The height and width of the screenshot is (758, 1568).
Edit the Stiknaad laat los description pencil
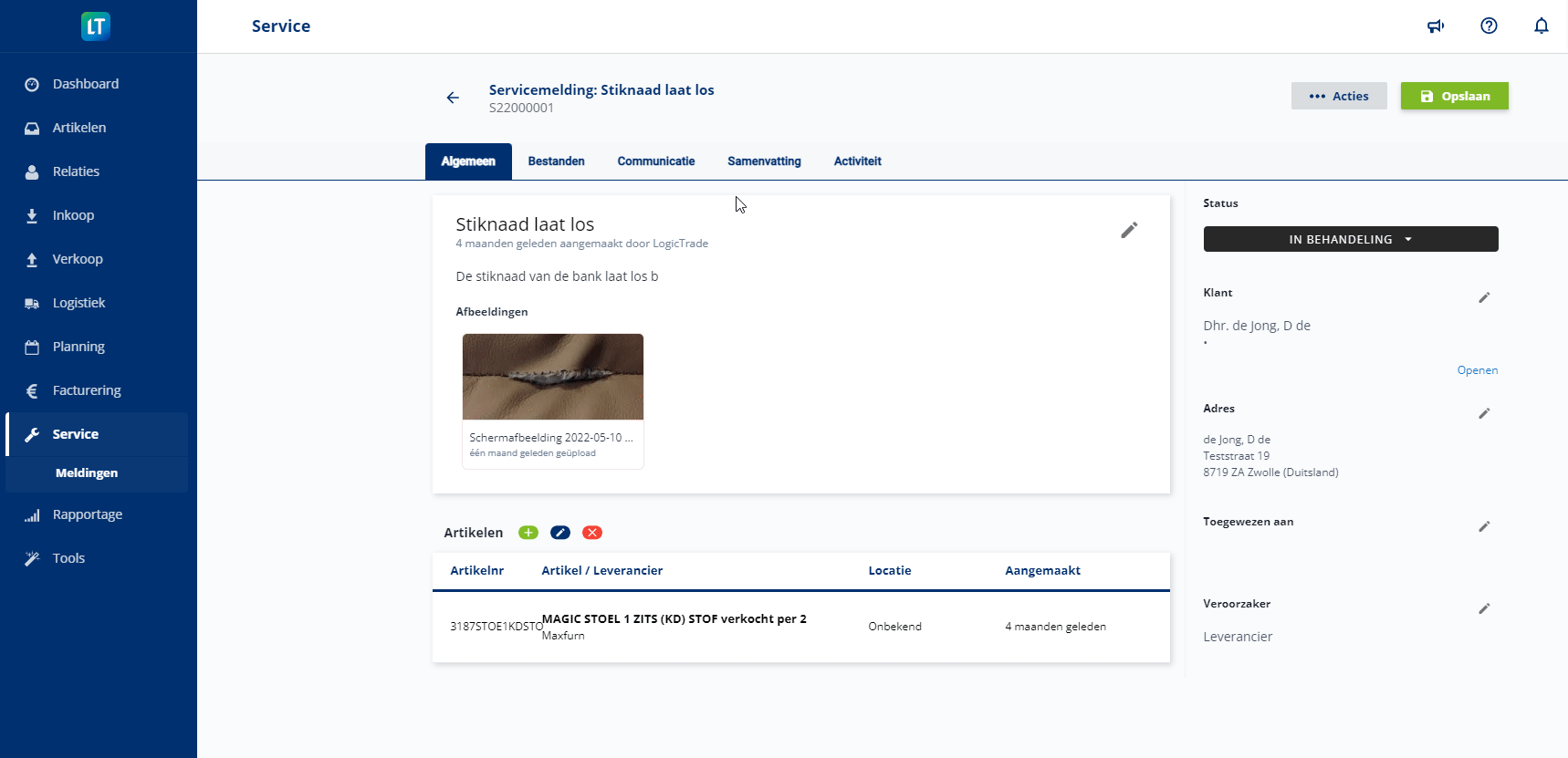[1129, 231]
